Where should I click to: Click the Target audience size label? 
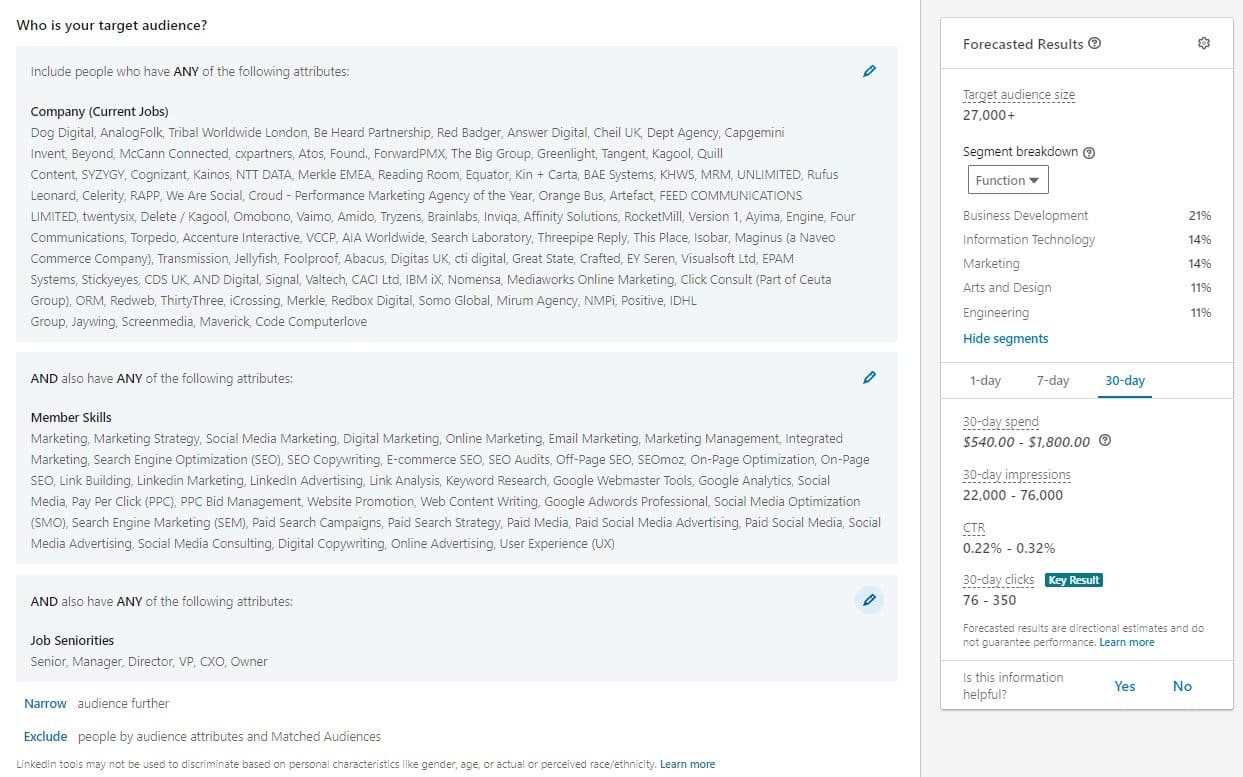[1018, 95]
